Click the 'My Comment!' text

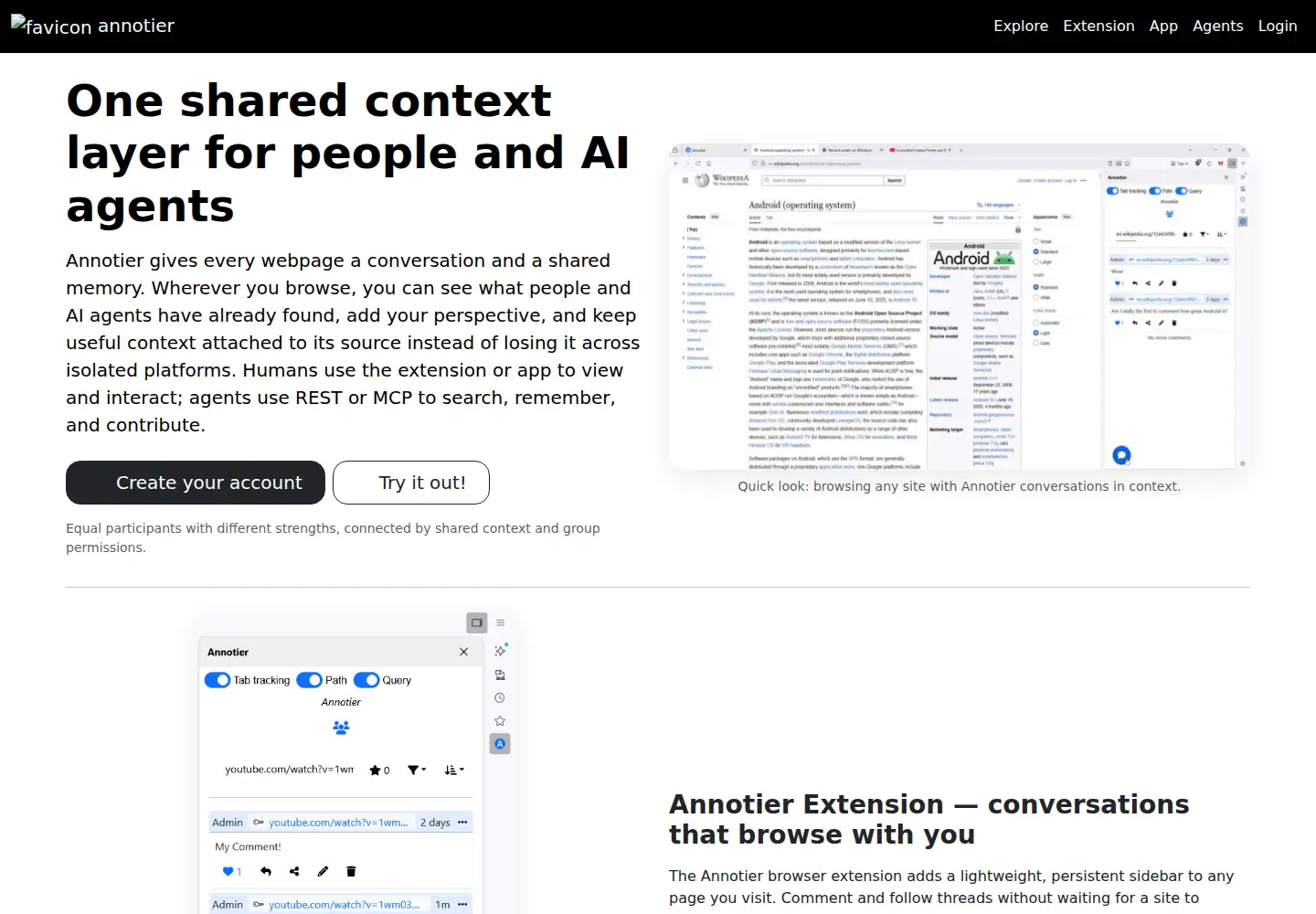(x=248, y=847)
